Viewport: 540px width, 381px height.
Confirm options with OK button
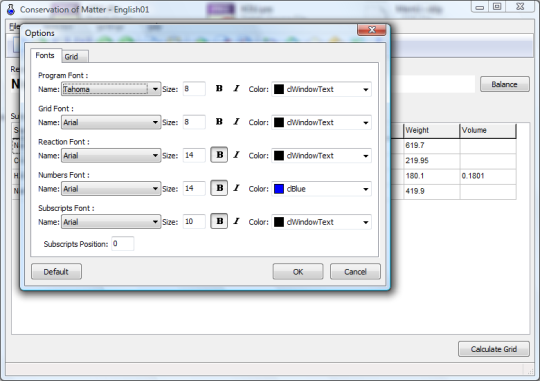click(298, 271)
